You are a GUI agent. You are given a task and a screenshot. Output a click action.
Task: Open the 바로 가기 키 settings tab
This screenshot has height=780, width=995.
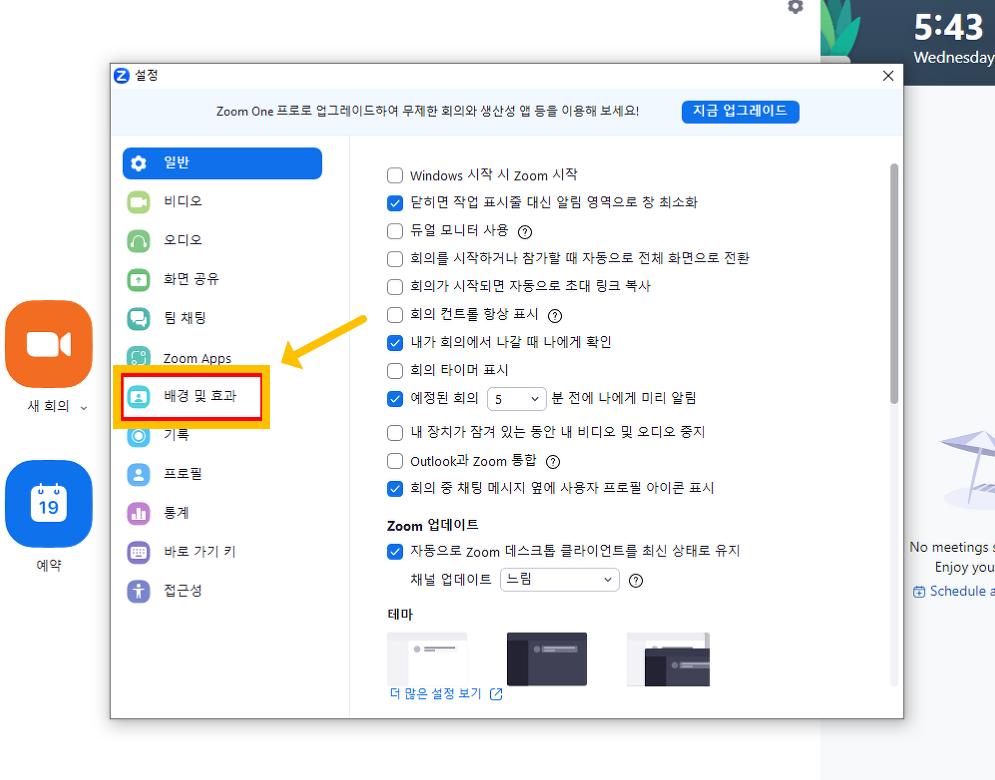pos(222,553)
